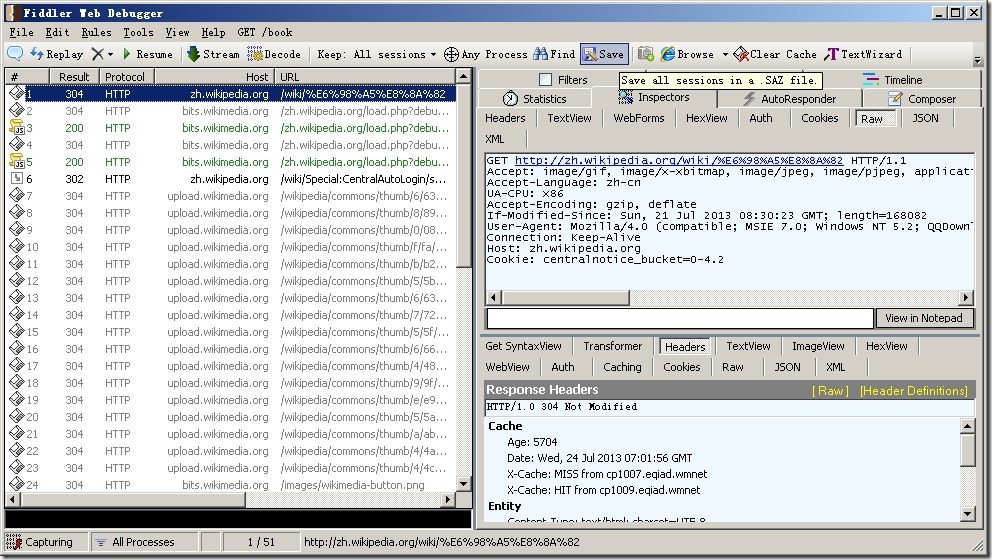Open the Edit menu
This screenshot has height=560, width=992.
tap(57, 32)
